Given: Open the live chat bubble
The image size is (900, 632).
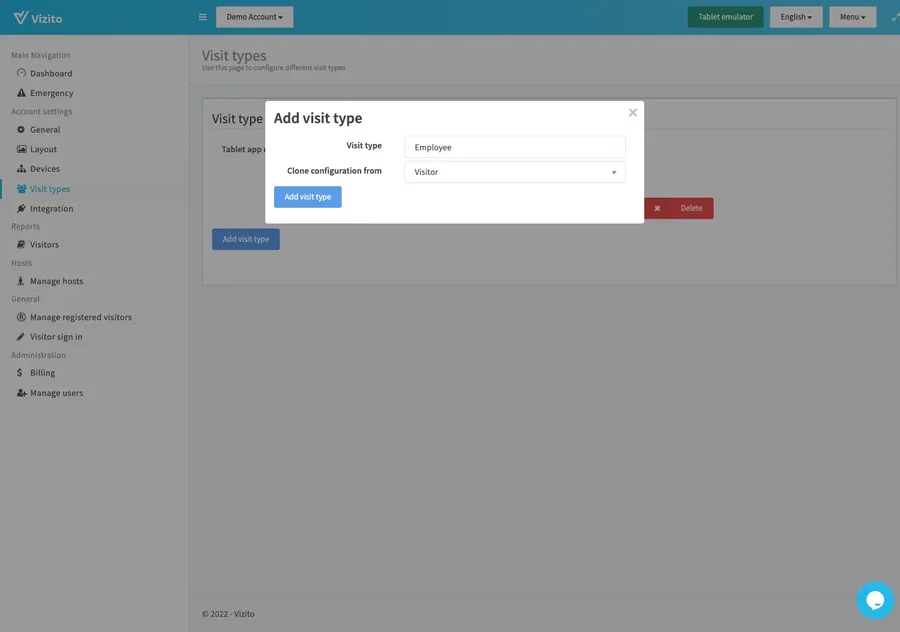Looking at the screenshot, I should pos(874,599).
